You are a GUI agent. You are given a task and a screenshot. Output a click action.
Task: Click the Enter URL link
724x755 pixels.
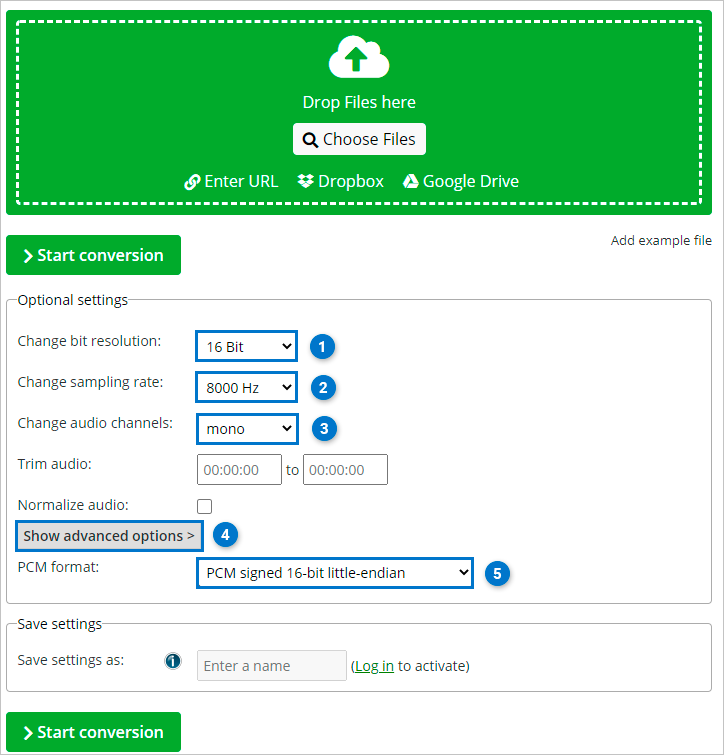tap(231, 181)
